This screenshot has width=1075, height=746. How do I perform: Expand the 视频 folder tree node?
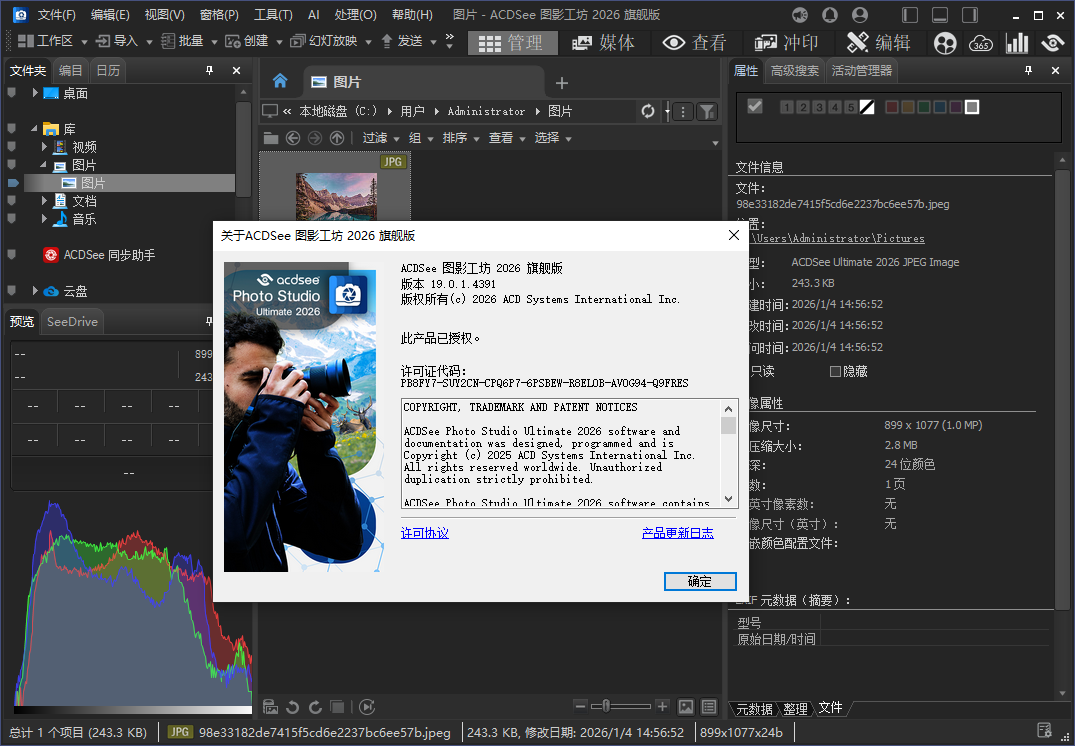pos(45,147)
